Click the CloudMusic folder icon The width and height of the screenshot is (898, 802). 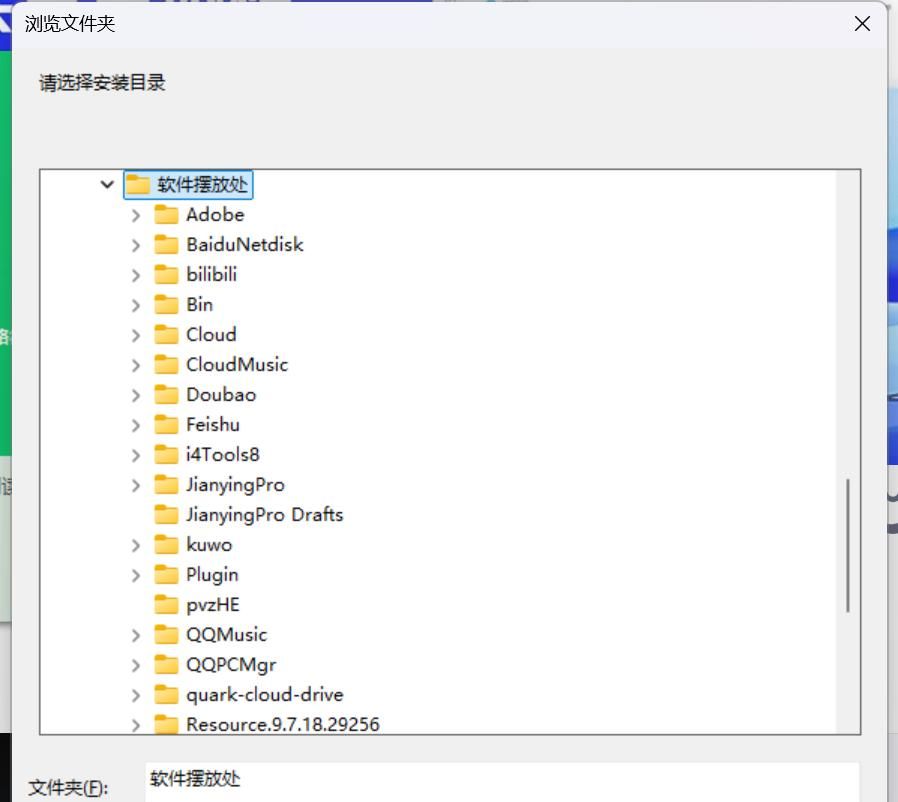click(166, 364)
